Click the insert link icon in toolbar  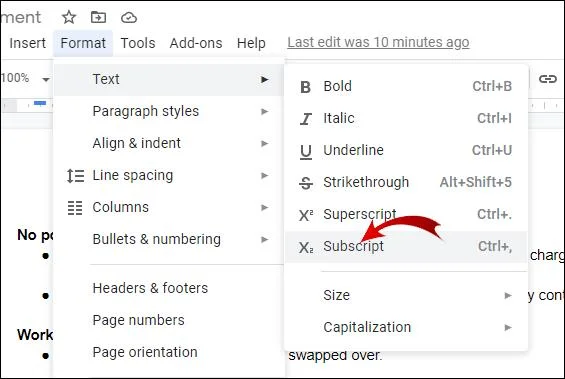(x=548, y=79)
